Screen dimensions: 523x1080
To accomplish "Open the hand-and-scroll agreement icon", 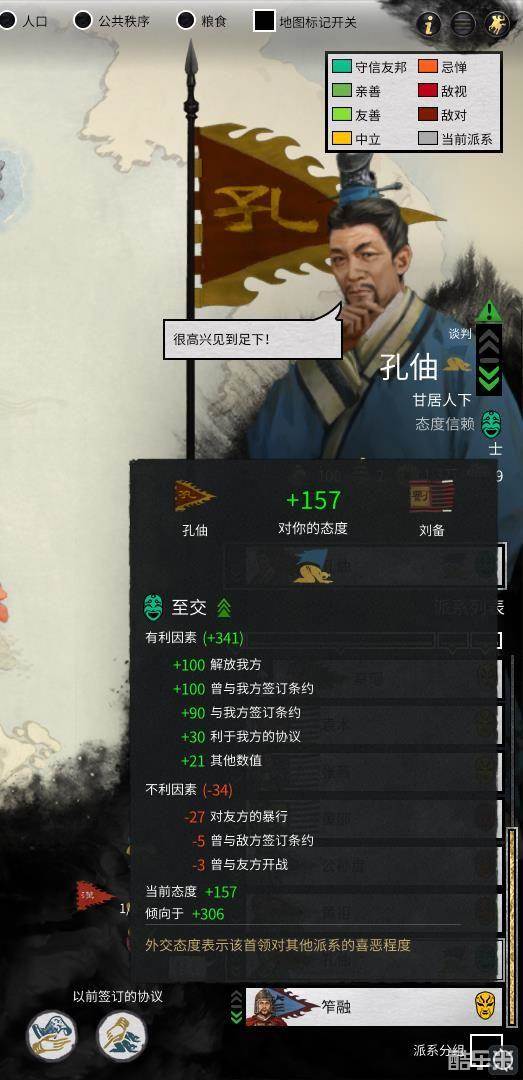I will (52, 1035).
